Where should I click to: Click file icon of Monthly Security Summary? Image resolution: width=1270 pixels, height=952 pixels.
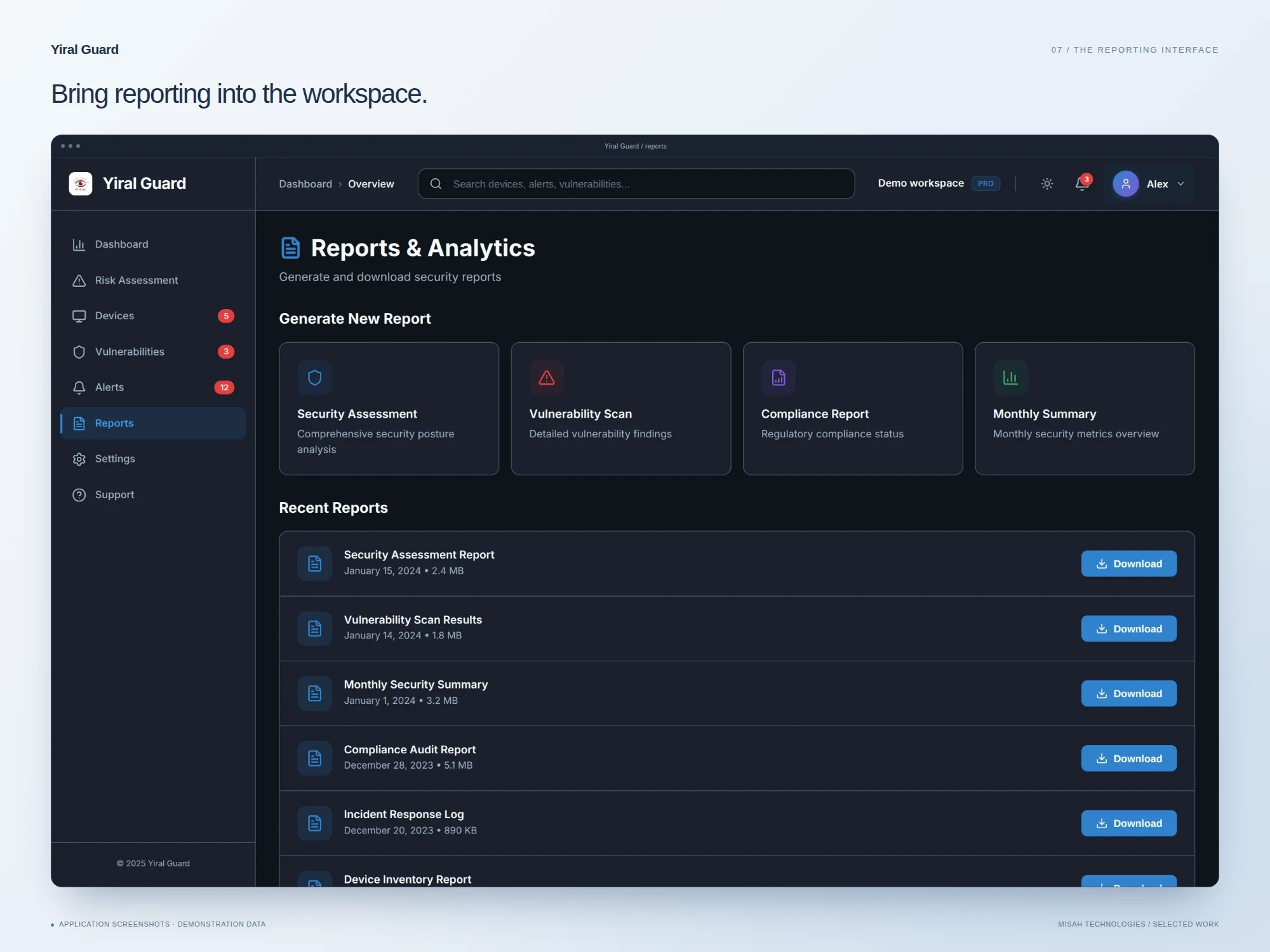tap(314, 693)
